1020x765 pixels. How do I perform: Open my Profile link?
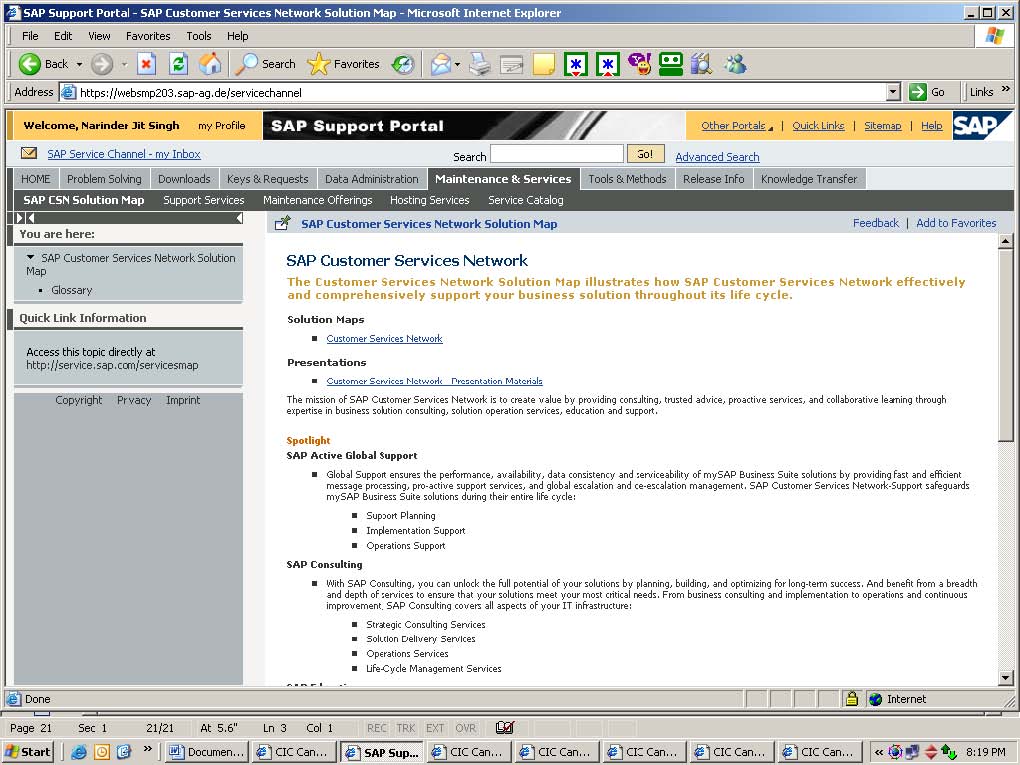[x=222, y=126]
